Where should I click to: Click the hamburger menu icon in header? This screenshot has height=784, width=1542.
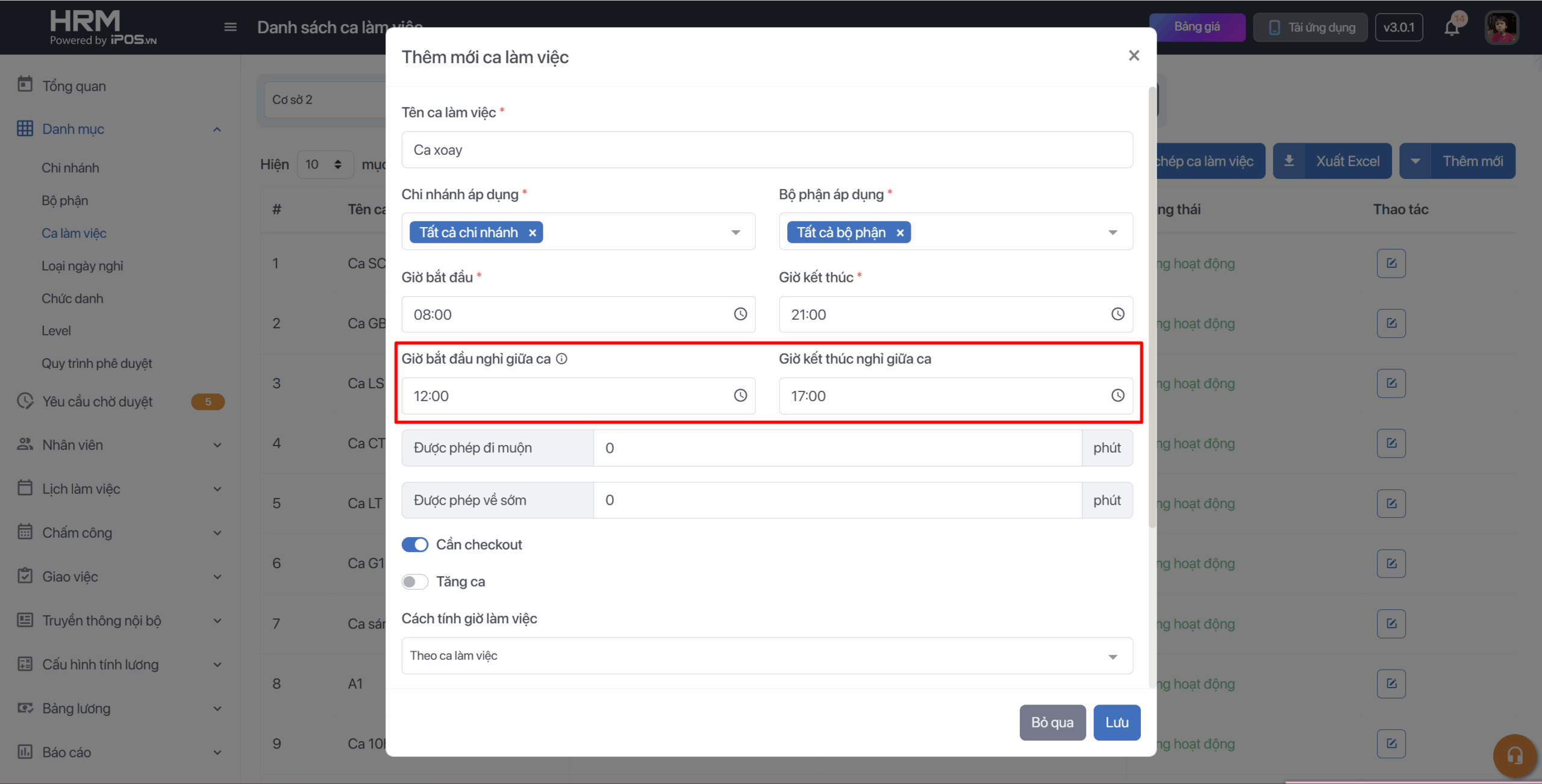coord(230,27)
